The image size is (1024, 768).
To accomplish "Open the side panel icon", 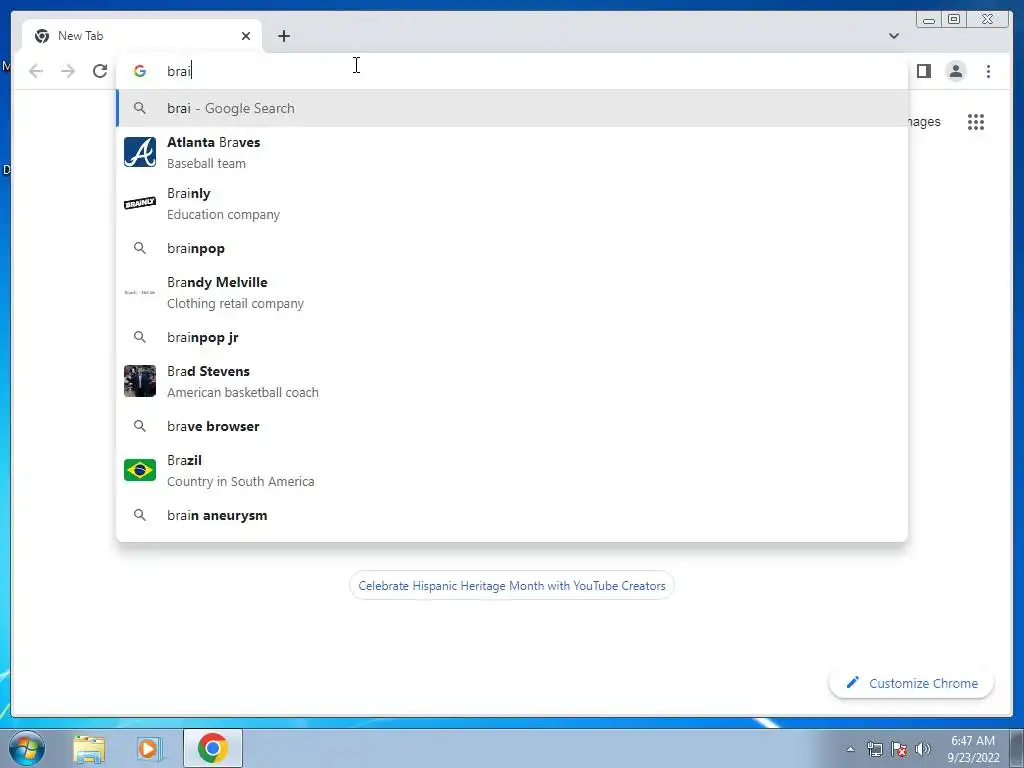I will coord(923,71).
